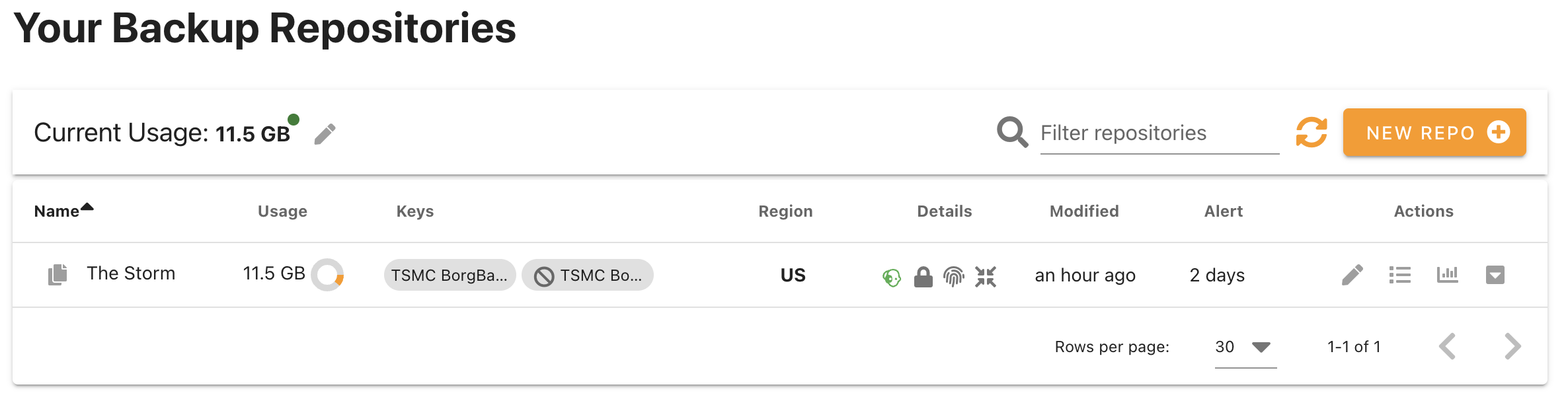This screenshot has height=403, width=1568.
Task: Click the fingerprint icon in Details
Action: click(x=953, y=277)
